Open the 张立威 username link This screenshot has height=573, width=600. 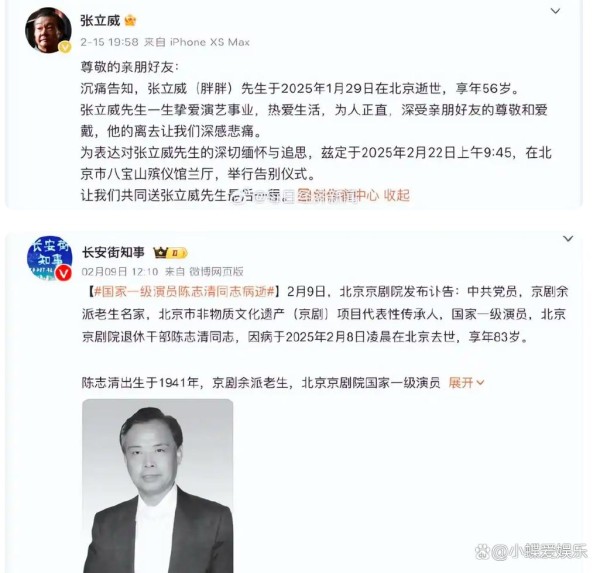point(100,20)
